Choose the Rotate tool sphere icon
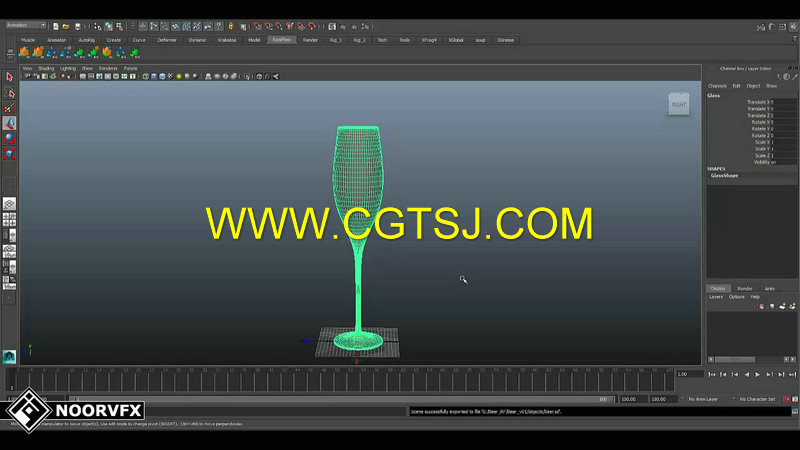This screenshot has height=450, width=800. (x=9, y=138)
